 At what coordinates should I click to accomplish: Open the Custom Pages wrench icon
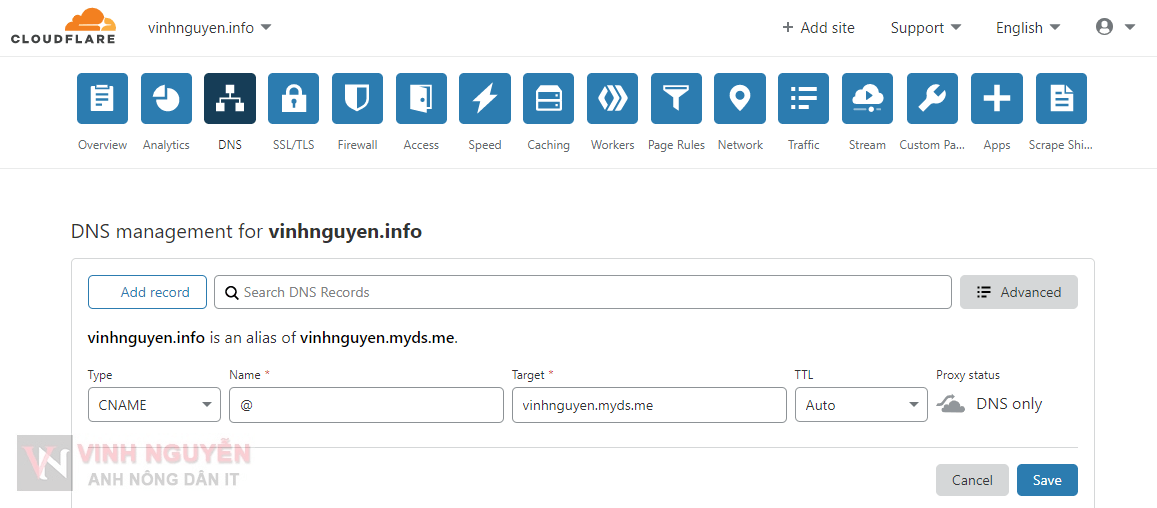tap(933, 98)
